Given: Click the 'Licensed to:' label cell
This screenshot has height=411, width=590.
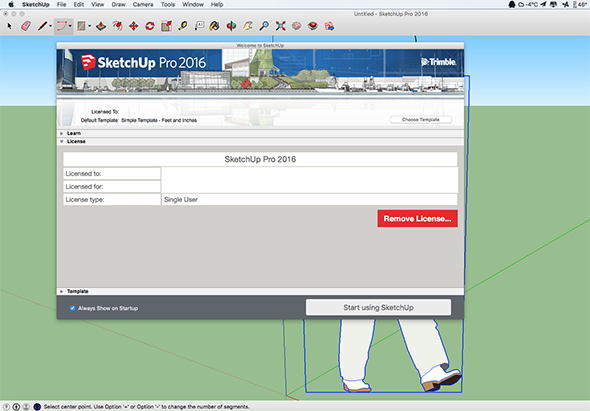Looking at the screenshot, I should [x=112, y=174].
